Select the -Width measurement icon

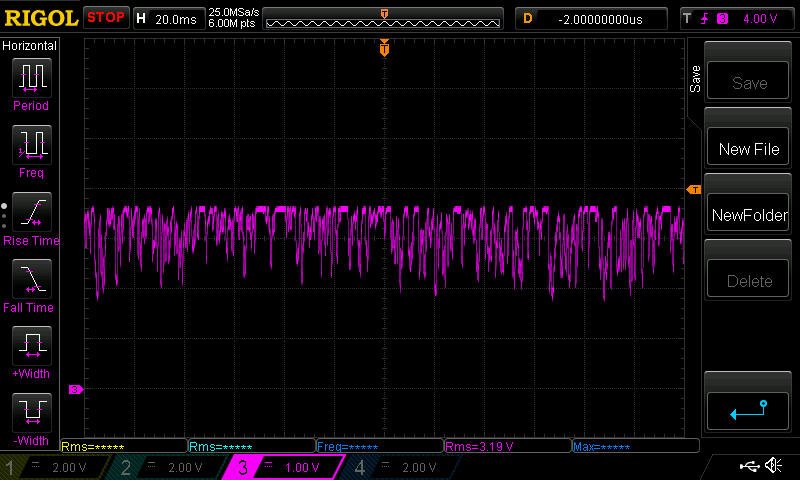point(32,413)
